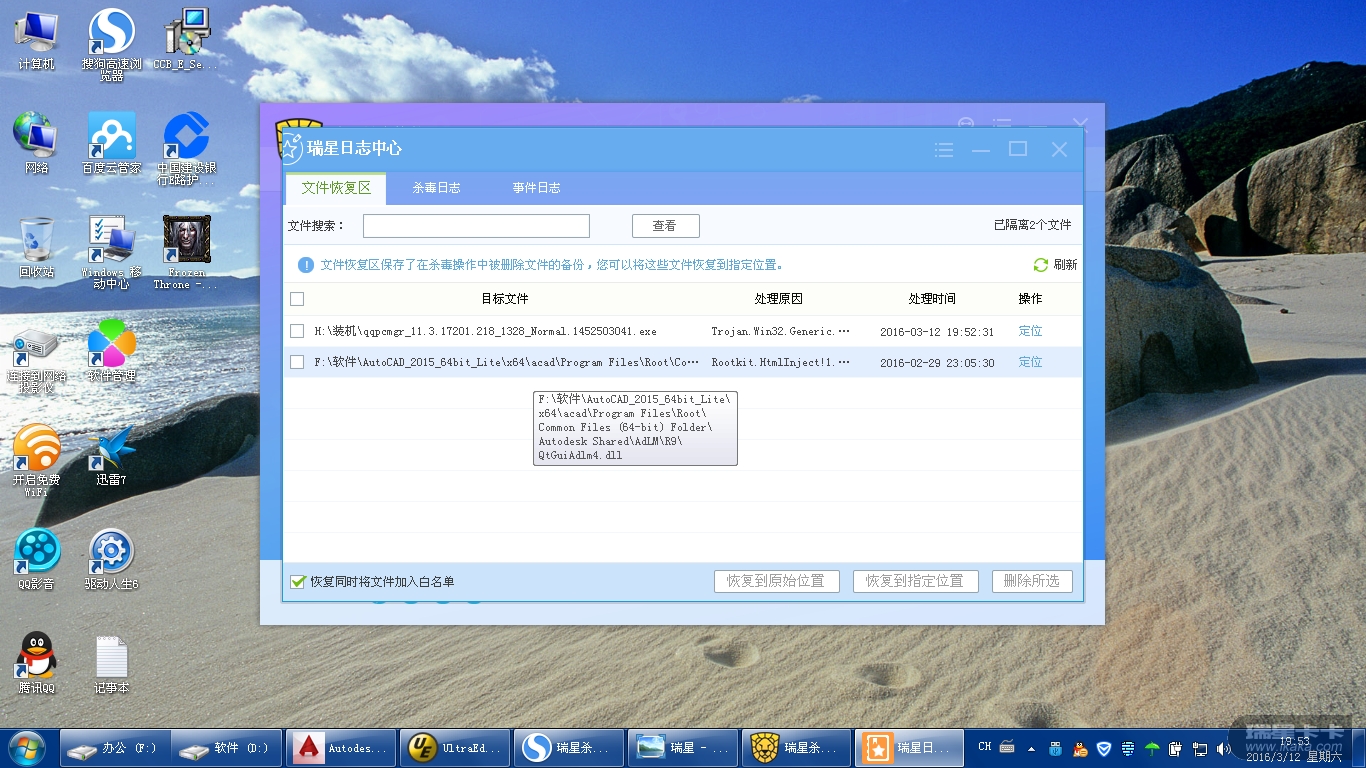The image size is (1366, 768).
Task: Open the 瑞星日志中心 menu list icon
Action: pos(944,149)
